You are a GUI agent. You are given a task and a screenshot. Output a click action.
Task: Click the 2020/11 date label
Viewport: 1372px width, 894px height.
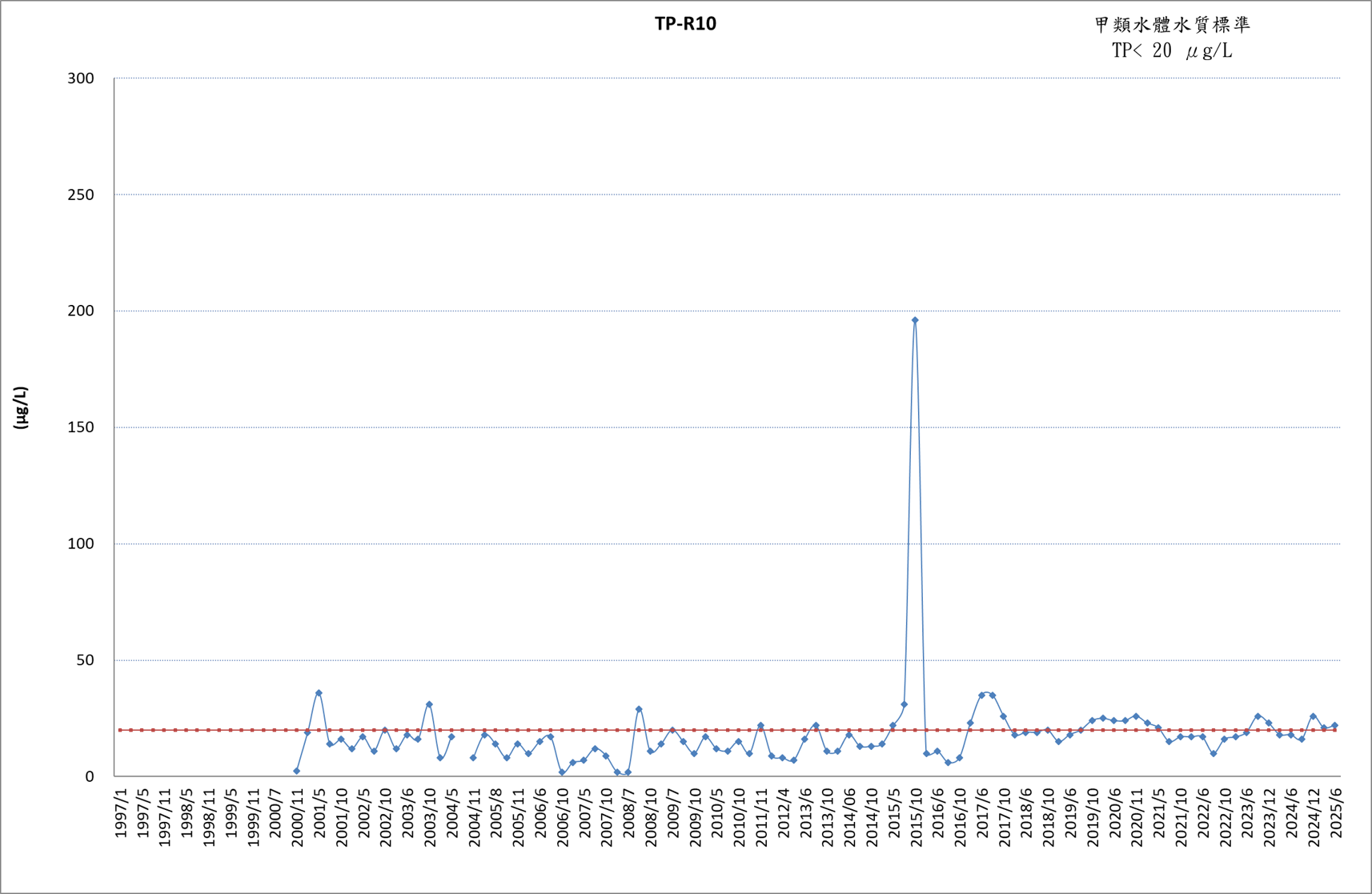(1137, 817)
